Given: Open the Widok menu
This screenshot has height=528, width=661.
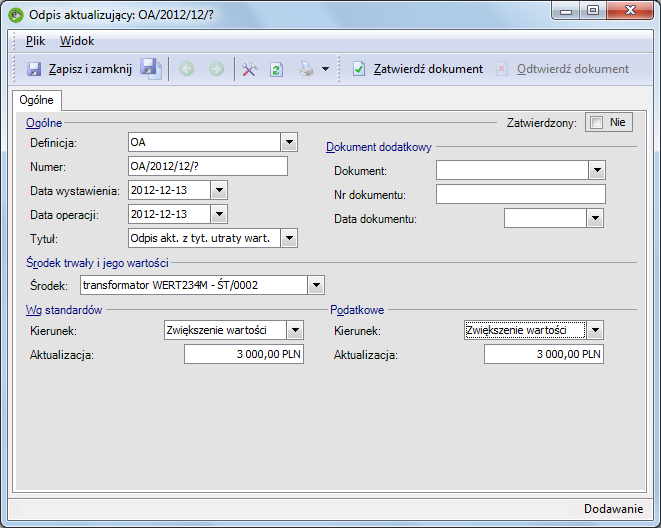Looking at the screenshot, I should [x=77, y=41].
